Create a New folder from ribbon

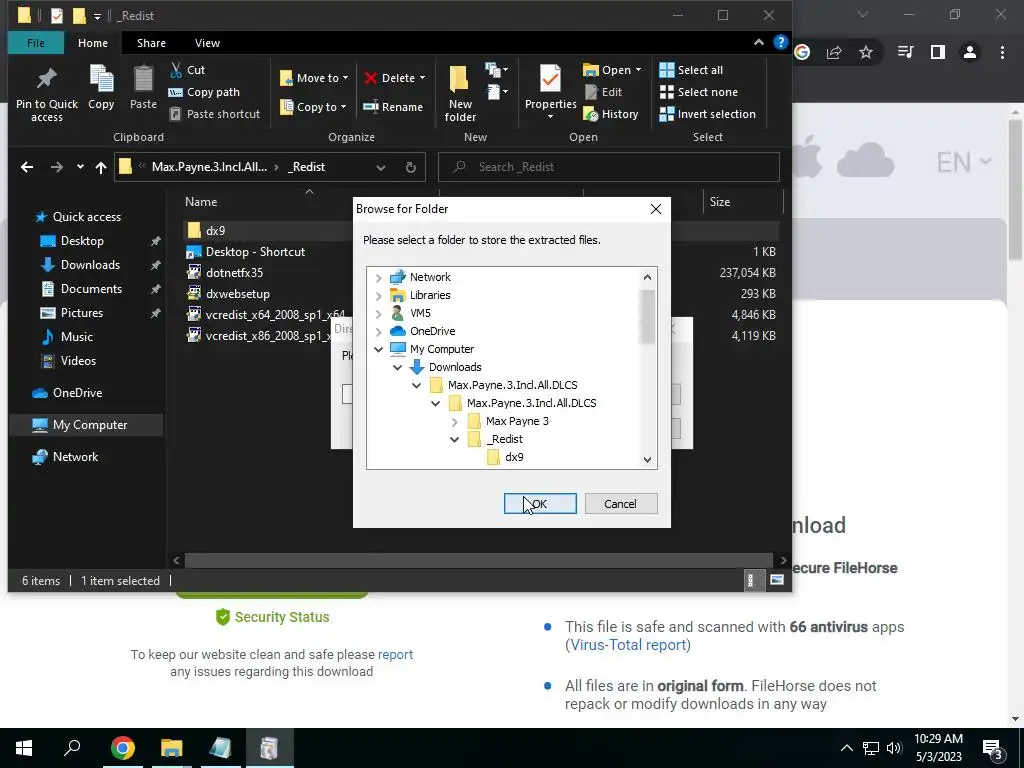pyautogui.click(x=460, y=93)
